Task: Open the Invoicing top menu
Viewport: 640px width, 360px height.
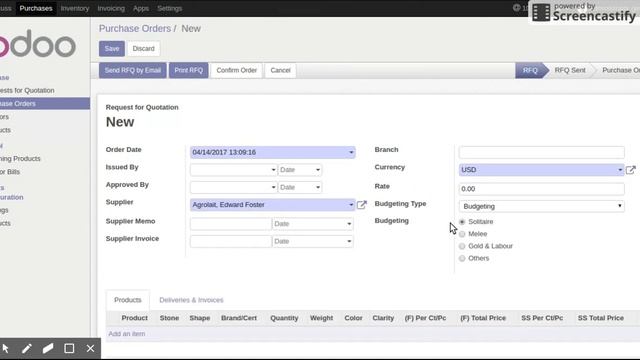Action: [x=111, y=8]
